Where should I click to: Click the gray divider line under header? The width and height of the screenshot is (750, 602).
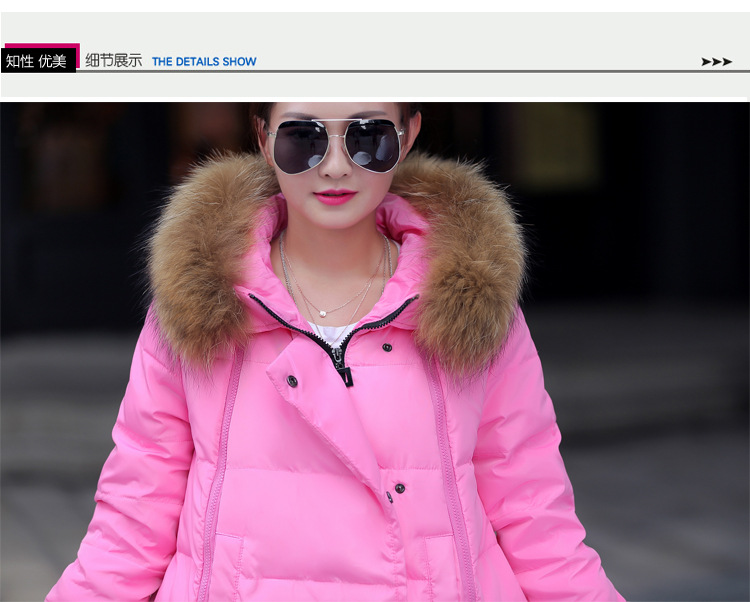tap(400, 71)
